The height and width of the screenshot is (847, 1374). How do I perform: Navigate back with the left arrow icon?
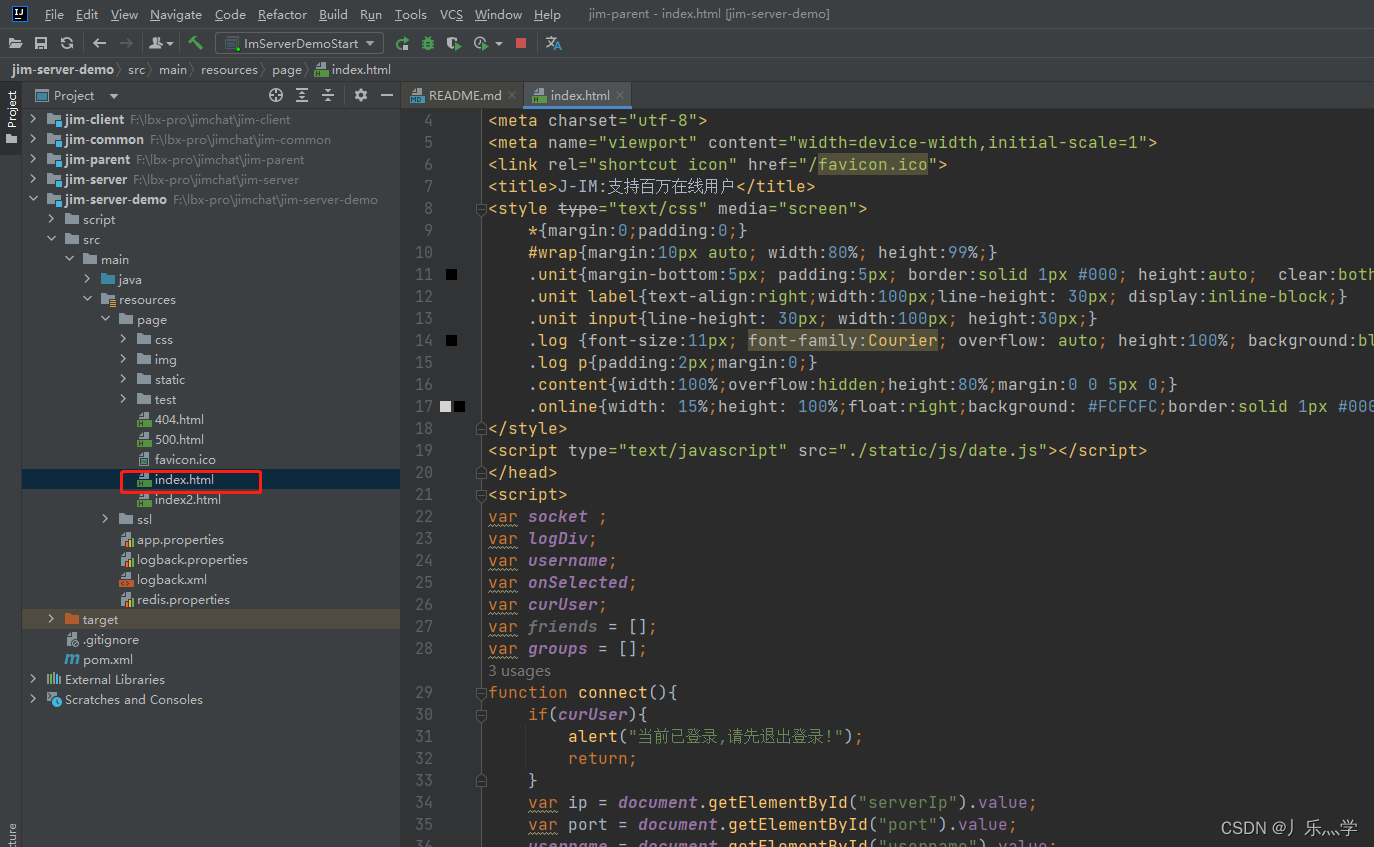[99, 43]
